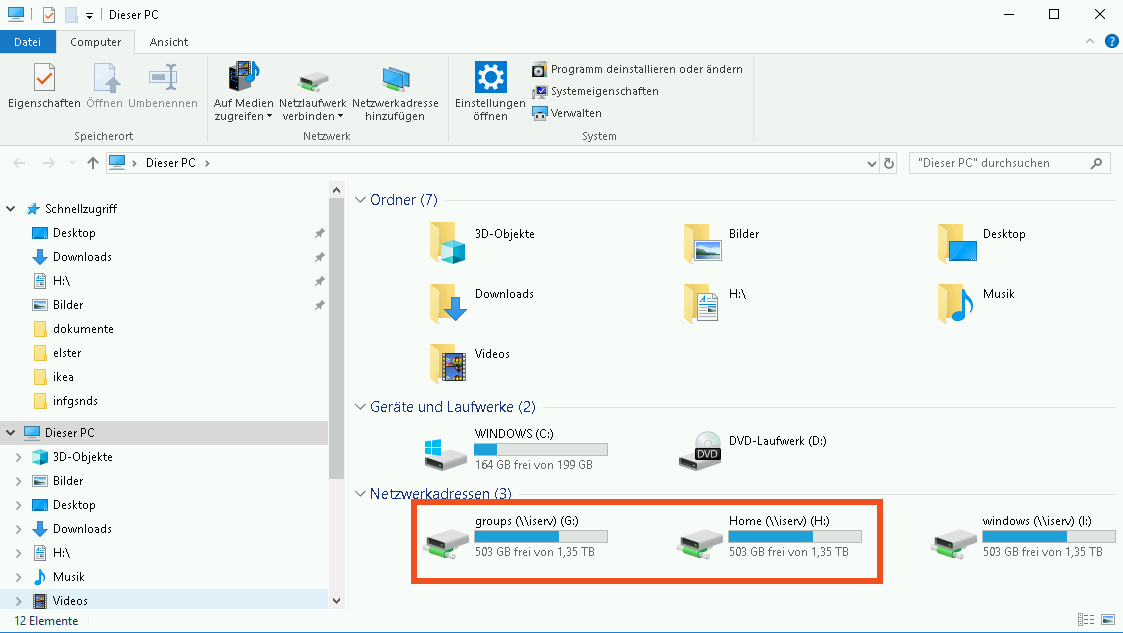Switch to details view in status bar
Viewport: 1123px width, 633px height.
coord(1086,620)
